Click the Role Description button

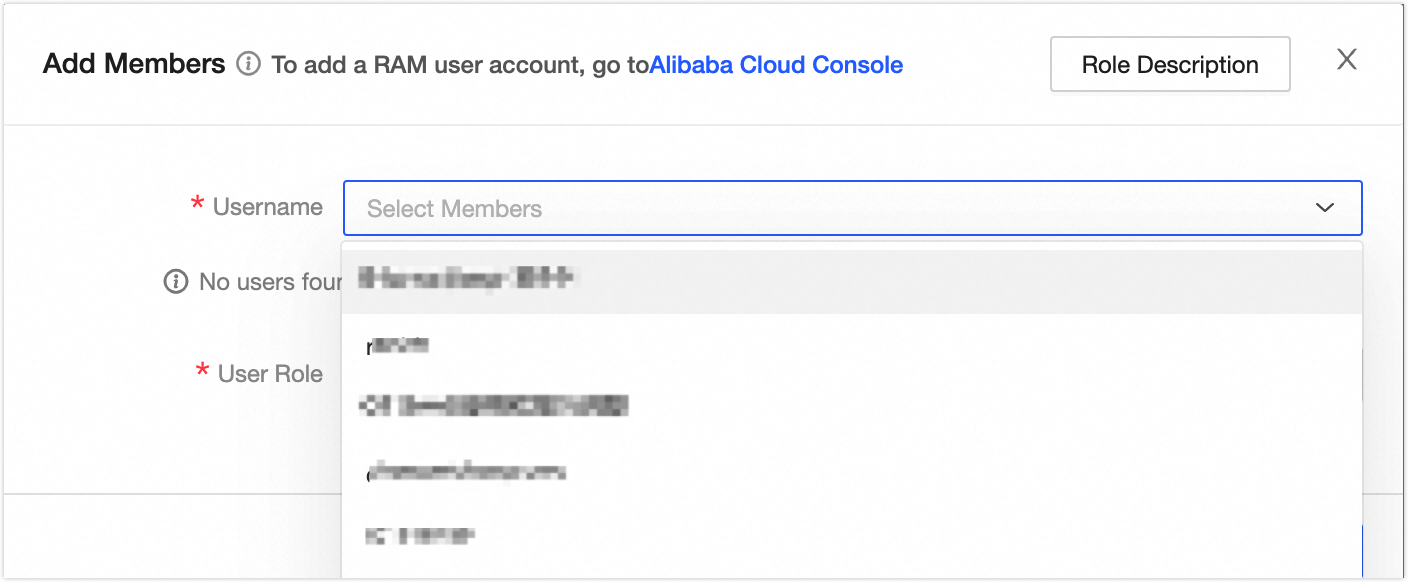tap(1170, 65)
